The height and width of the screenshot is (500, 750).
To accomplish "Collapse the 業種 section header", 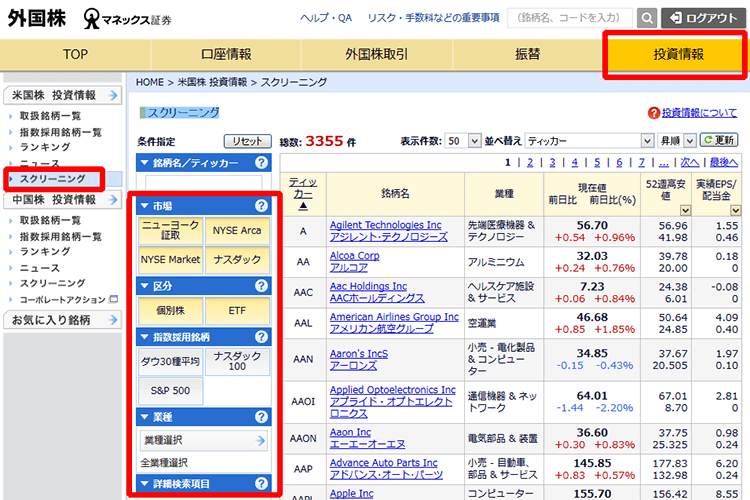I will click(204, 417).
